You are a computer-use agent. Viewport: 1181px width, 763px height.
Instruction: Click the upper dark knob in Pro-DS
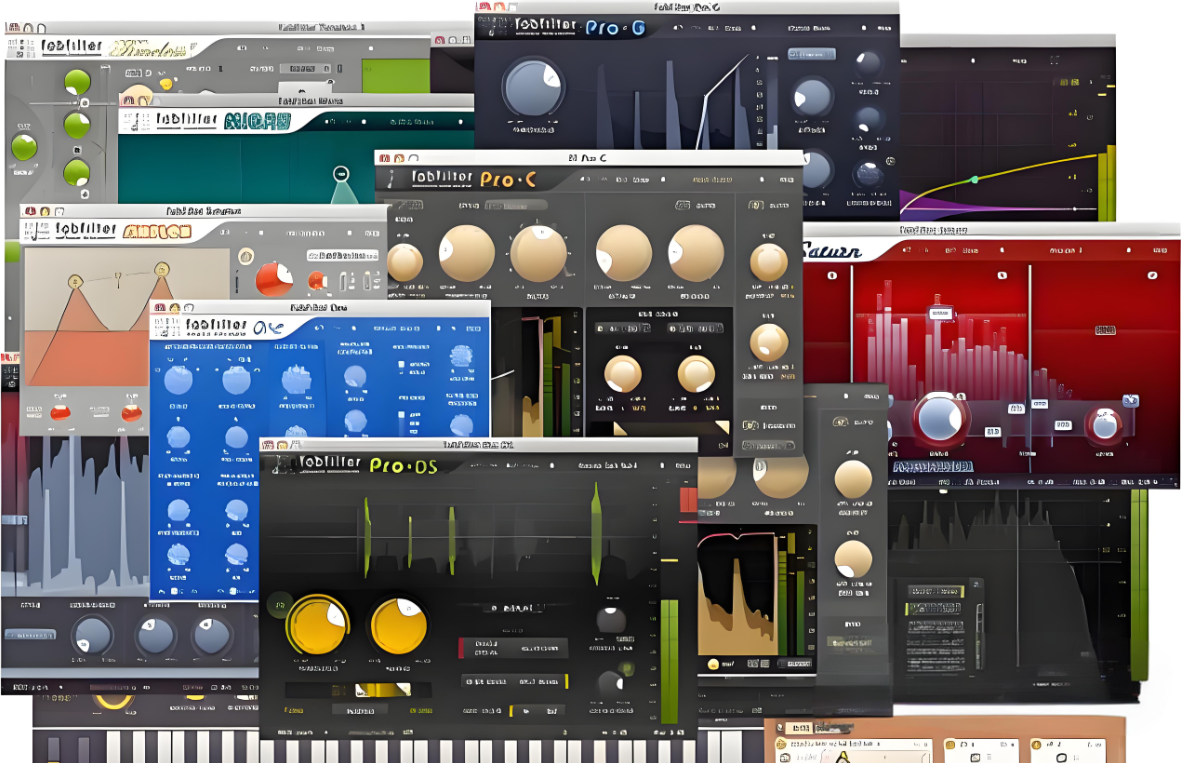tap(611, 619)
